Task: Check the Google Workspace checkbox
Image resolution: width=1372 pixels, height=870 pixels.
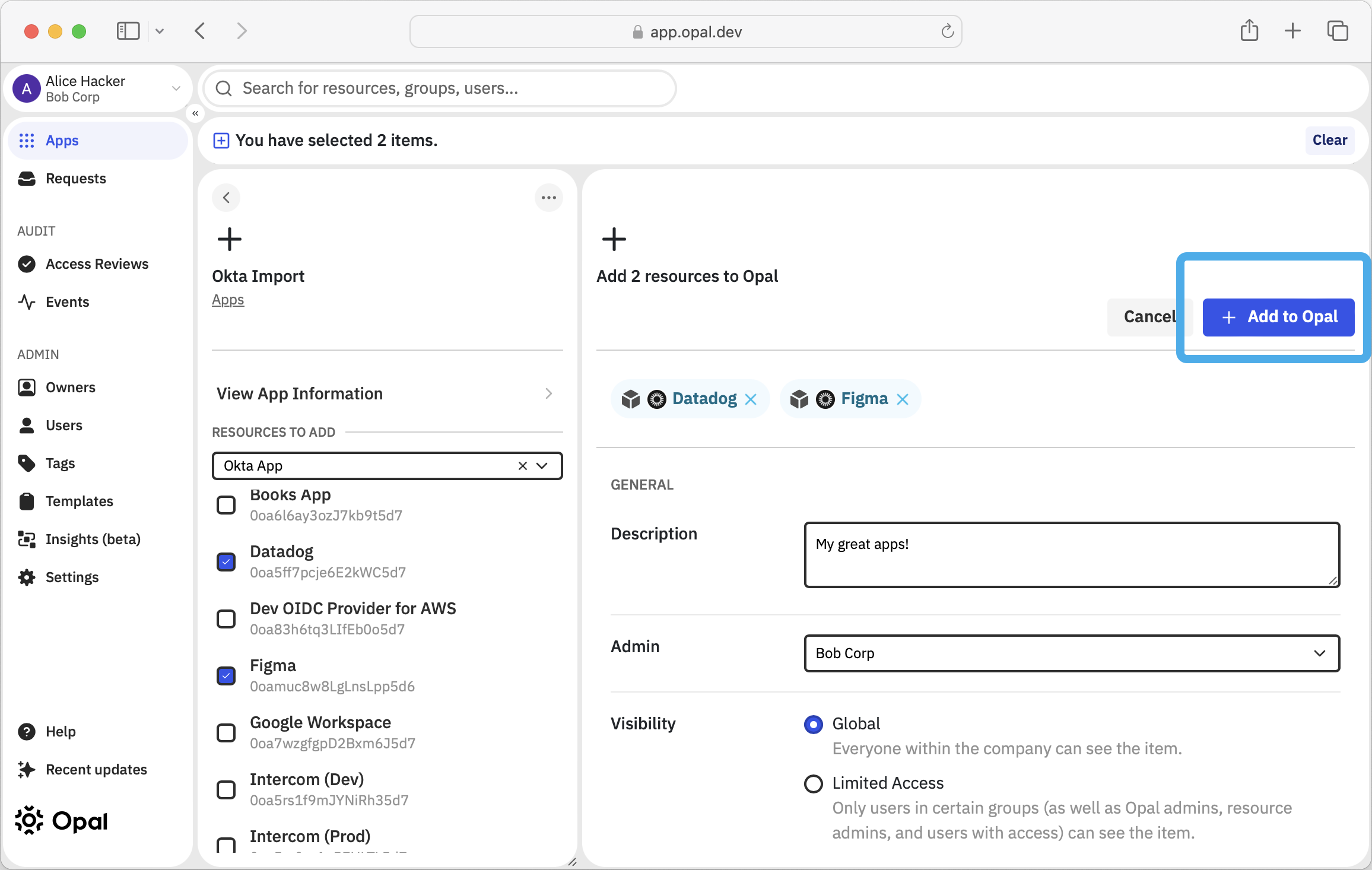Action: click(x=226, y=733)
